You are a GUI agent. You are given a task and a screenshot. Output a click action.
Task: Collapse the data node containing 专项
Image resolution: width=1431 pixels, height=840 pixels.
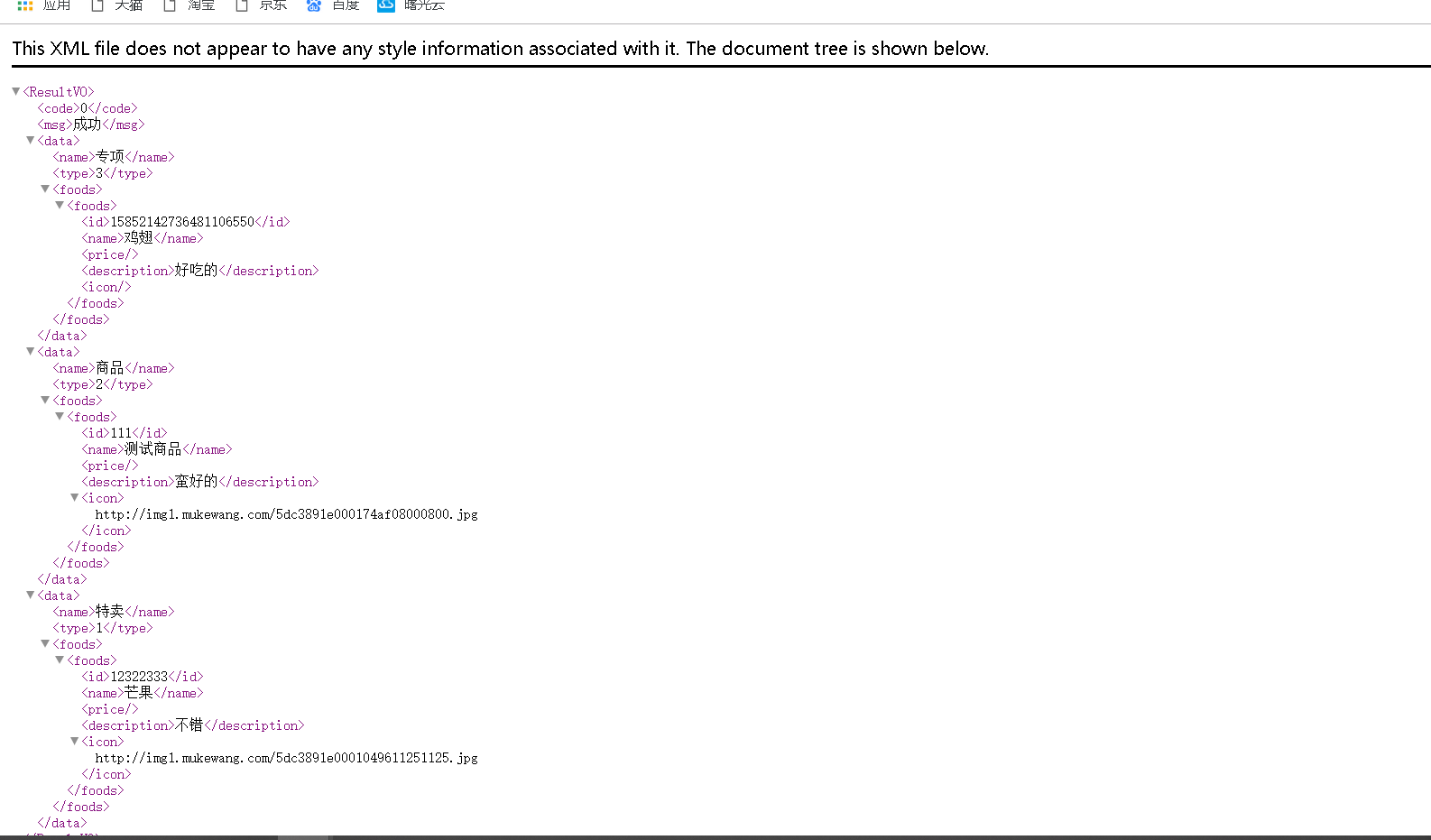(30, 140)
